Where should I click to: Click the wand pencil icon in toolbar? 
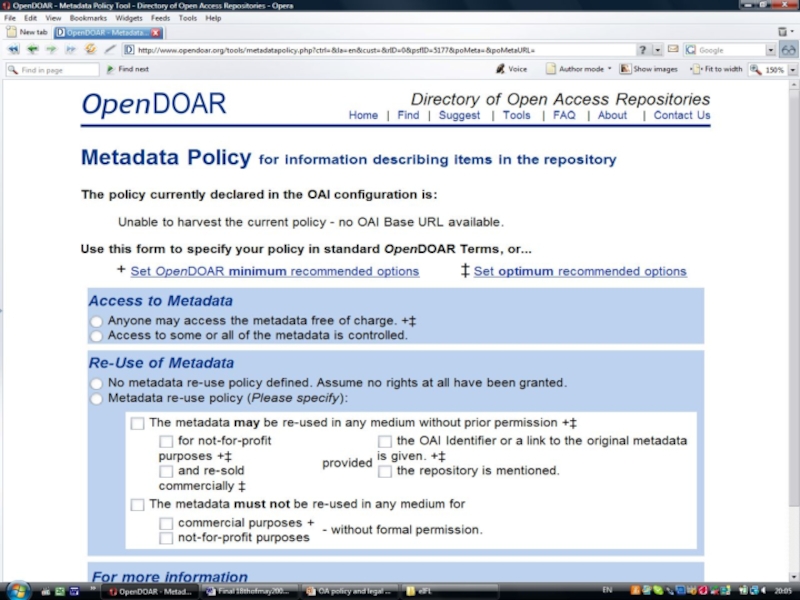pos(110,49)
